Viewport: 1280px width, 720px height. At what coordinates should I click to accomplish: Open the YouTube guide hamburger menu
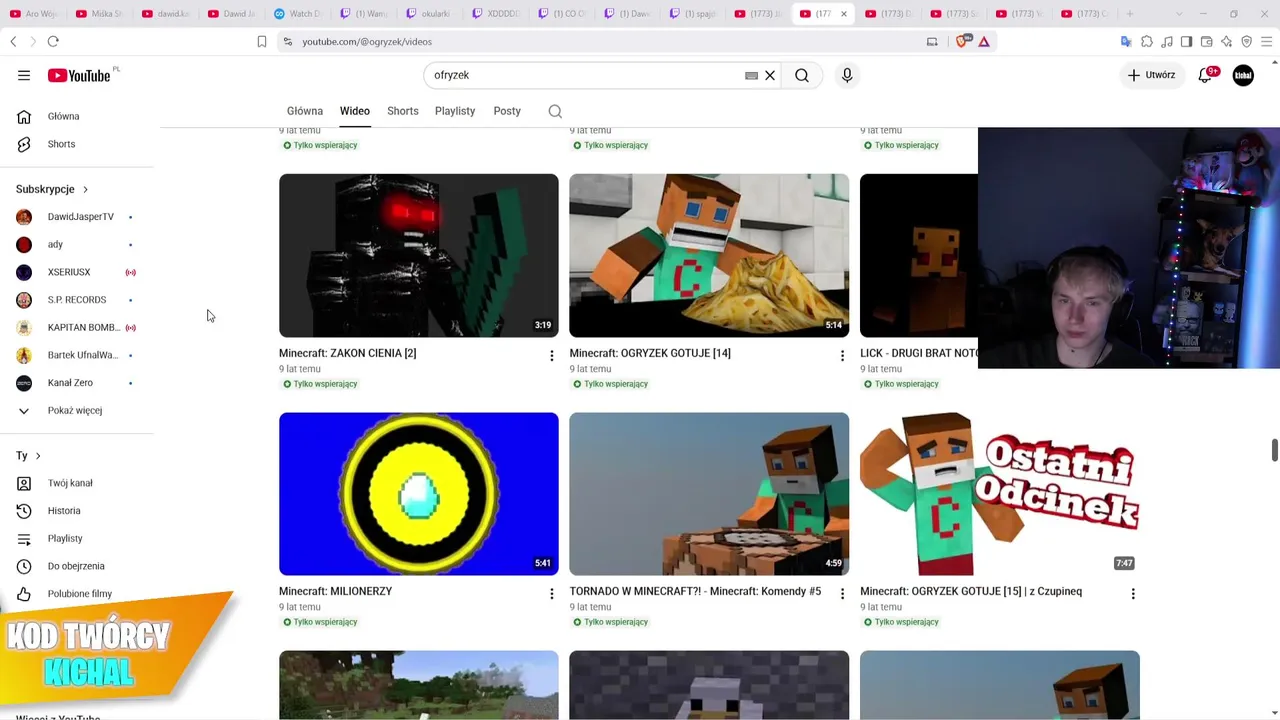[x=24, y=75]
